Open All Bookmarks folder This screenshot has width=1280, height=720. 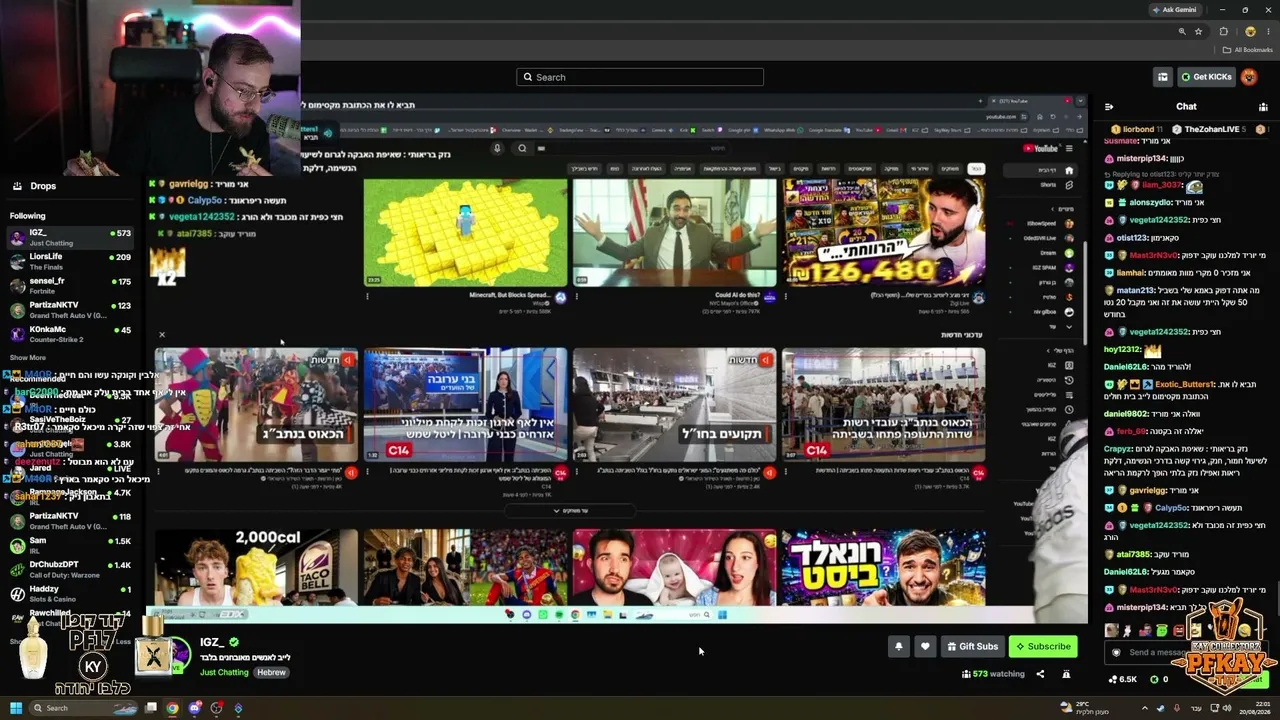pyautogui.click(x=1249, y=50)
